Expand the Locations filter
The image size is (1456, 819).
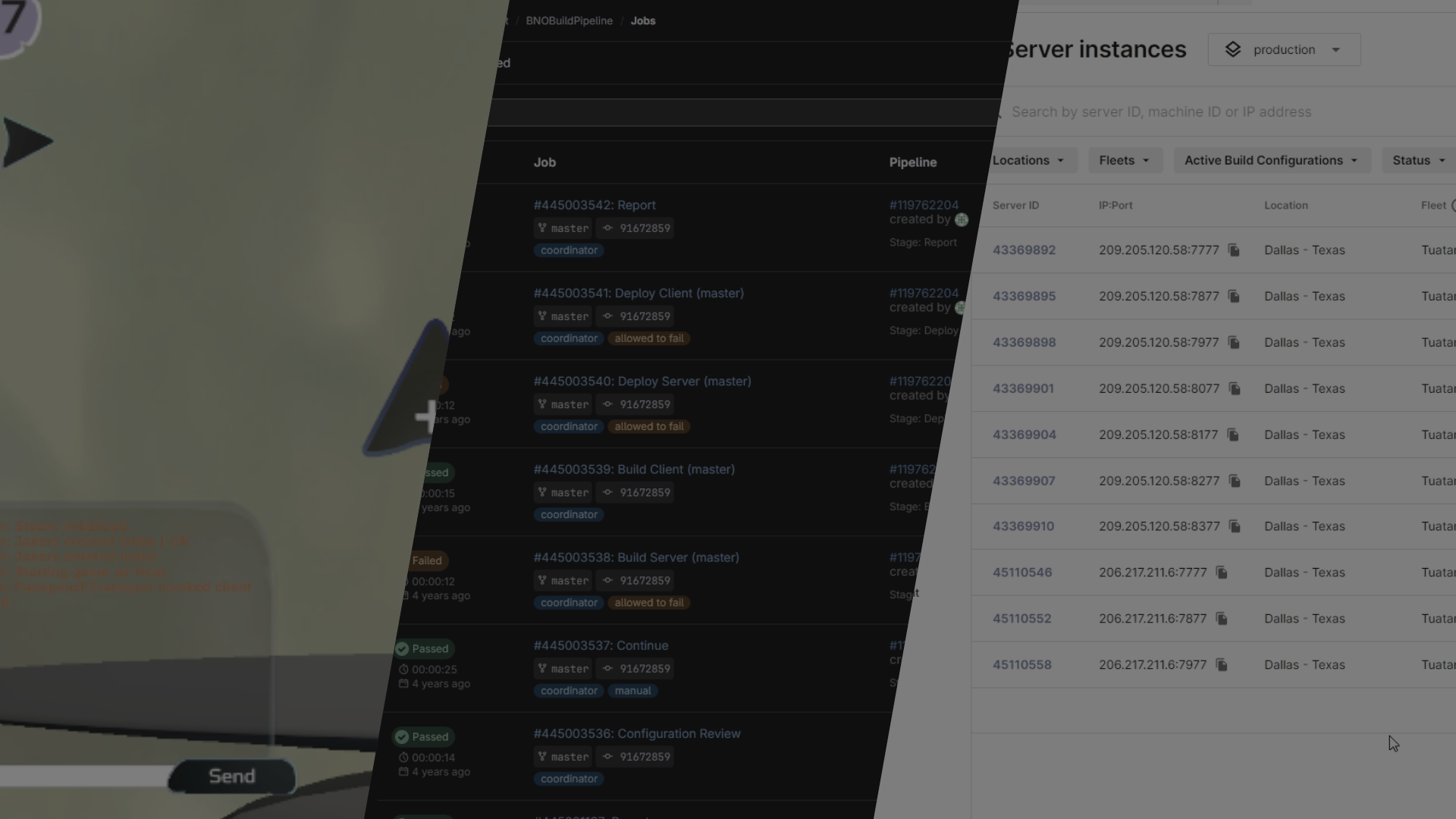pyautogui.click(x=1028, y=161)
